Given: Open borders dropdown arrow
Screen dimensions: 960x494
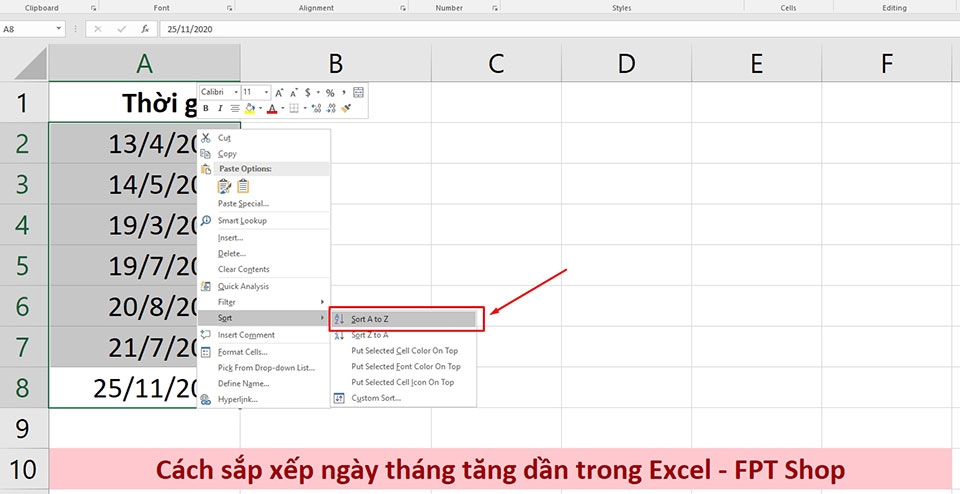Looking at the screenshot, I should click(304, 108).
